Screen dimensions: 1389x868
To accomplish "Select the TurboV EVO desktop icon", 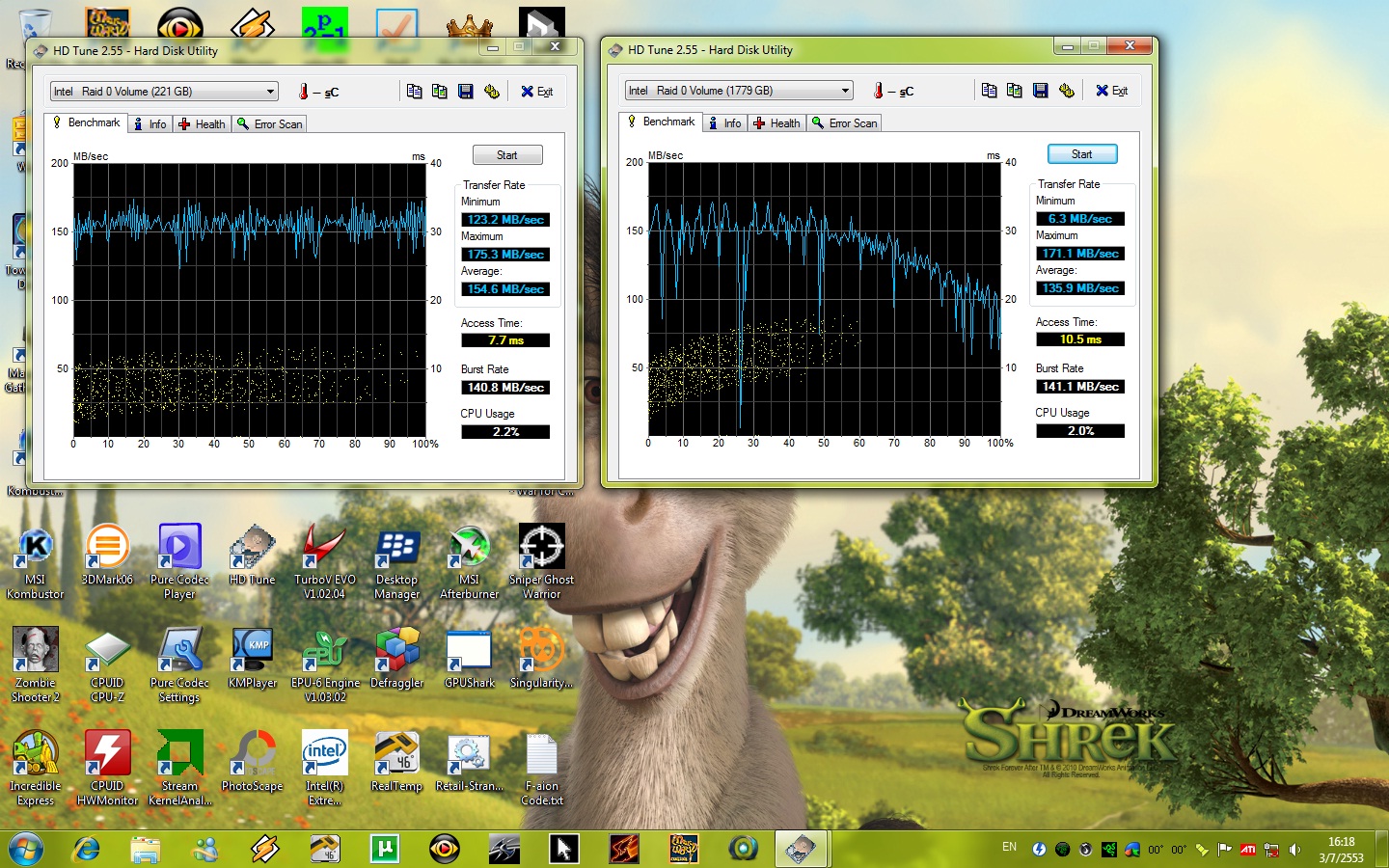I will point(324,562).
